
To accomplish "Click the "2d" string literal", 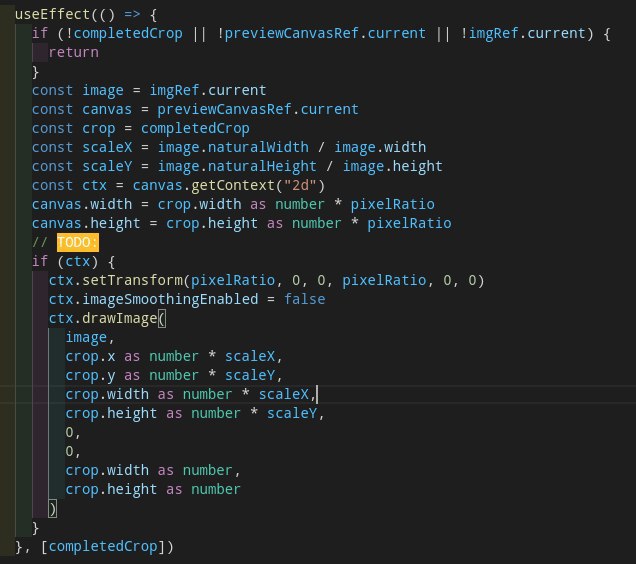I will point(300,185).
